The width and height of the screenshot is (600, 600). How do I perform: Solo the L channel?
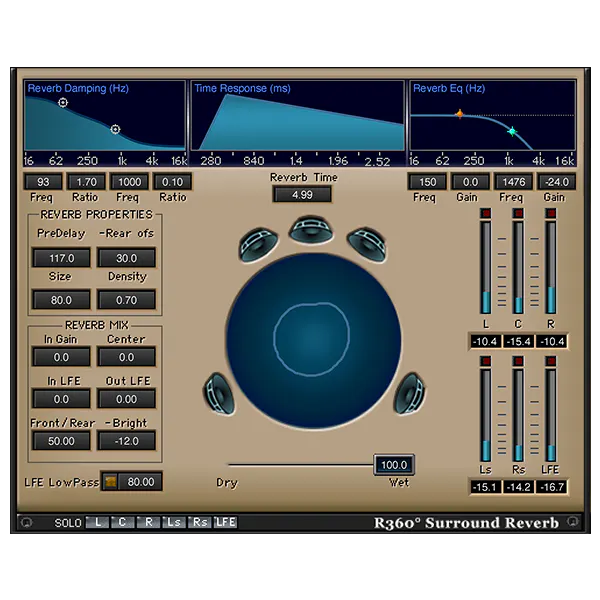coord(98,522)
